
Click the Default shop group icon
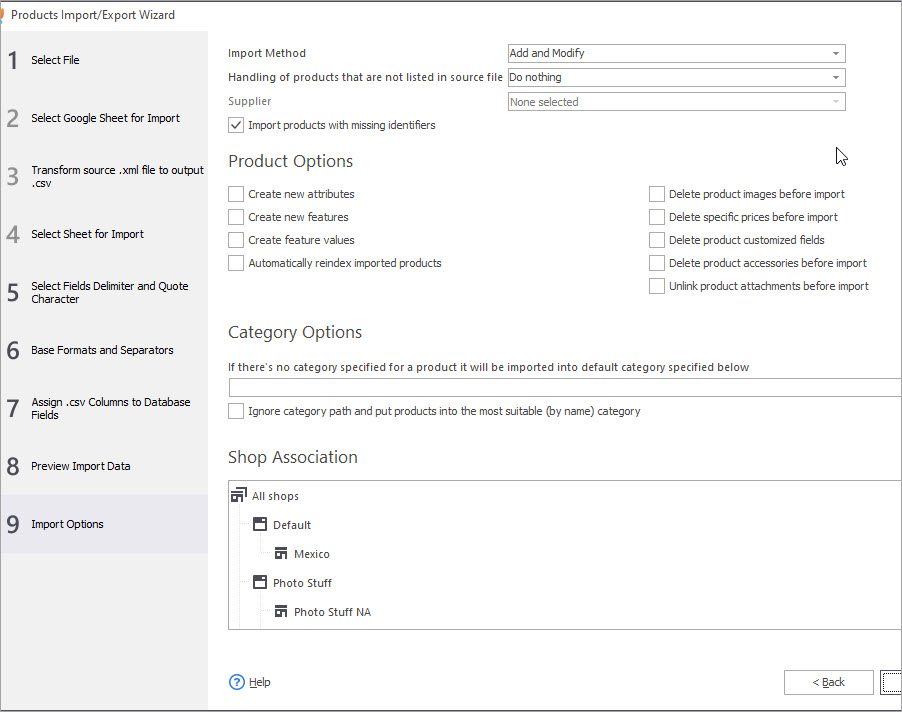pyautogui.click(x=260, y=525)
